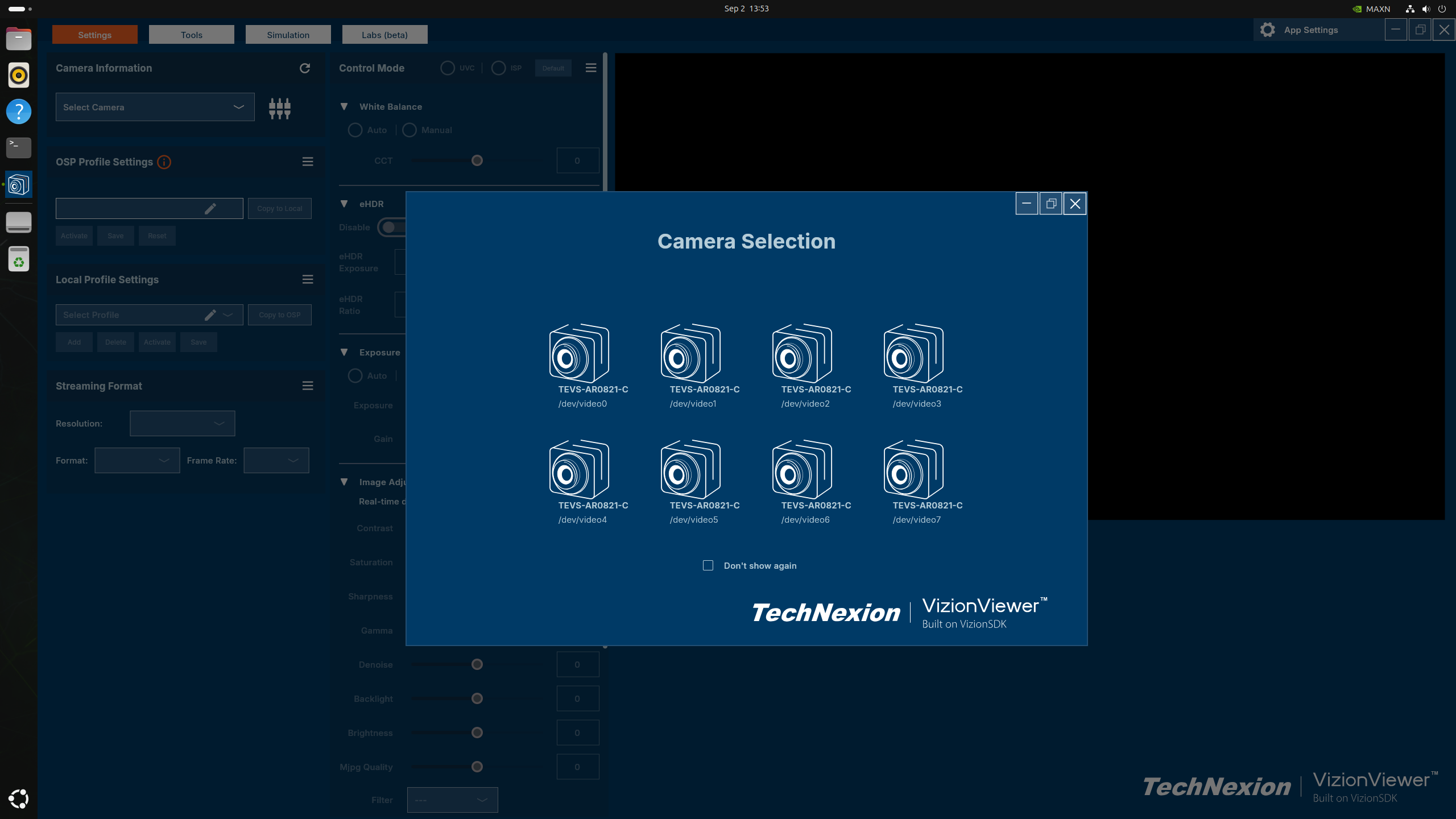Open the Streaming Format hamburger menu
This screenshot has width=1456, height=819.
(x=308, y=386)
